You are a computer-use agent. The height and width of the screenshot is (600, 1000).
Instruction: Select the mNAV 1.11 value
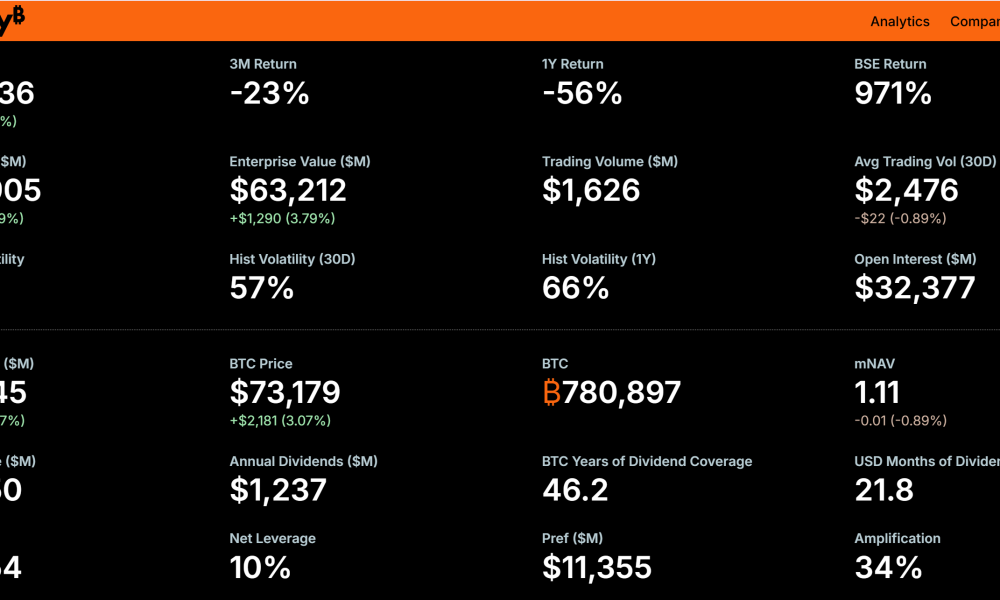[877, 392]
